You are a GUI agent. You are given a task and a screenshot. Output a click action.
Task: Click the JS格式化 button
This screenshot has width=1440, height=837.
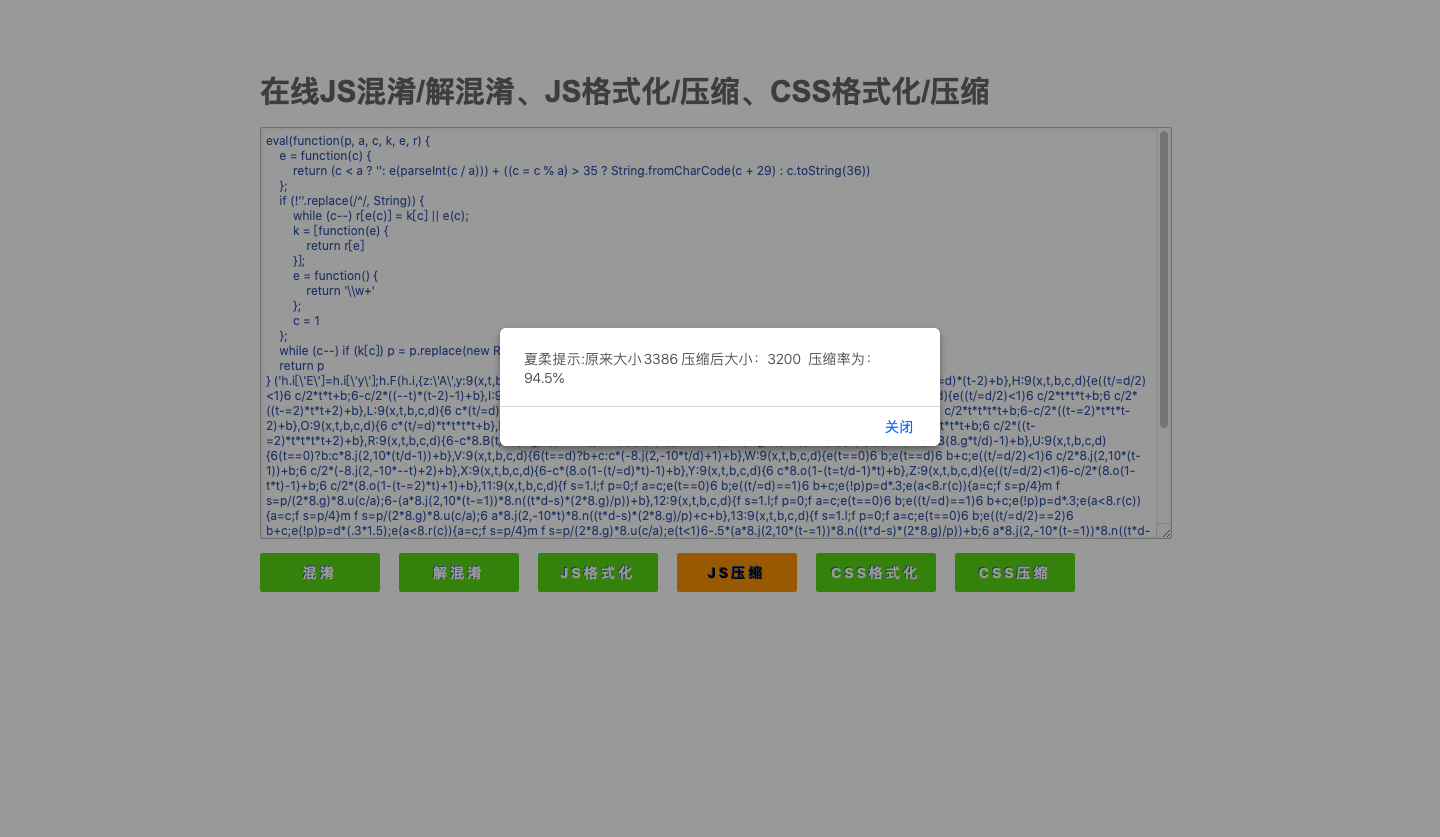(x=598, y=573)
